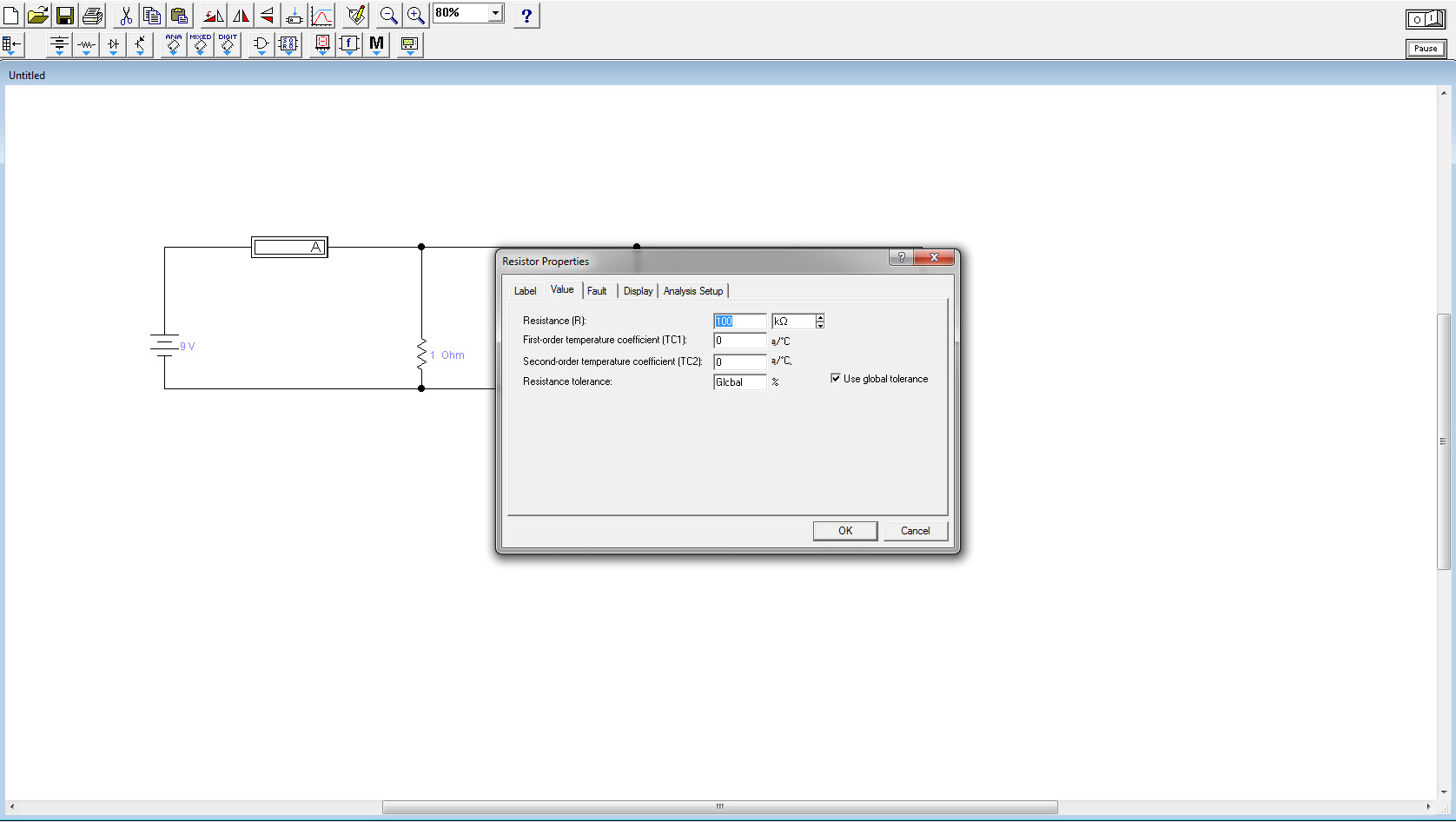1456x822 pixels.
Task: Click the horizontal scrollbar thumb
Action: coord(719,807)
